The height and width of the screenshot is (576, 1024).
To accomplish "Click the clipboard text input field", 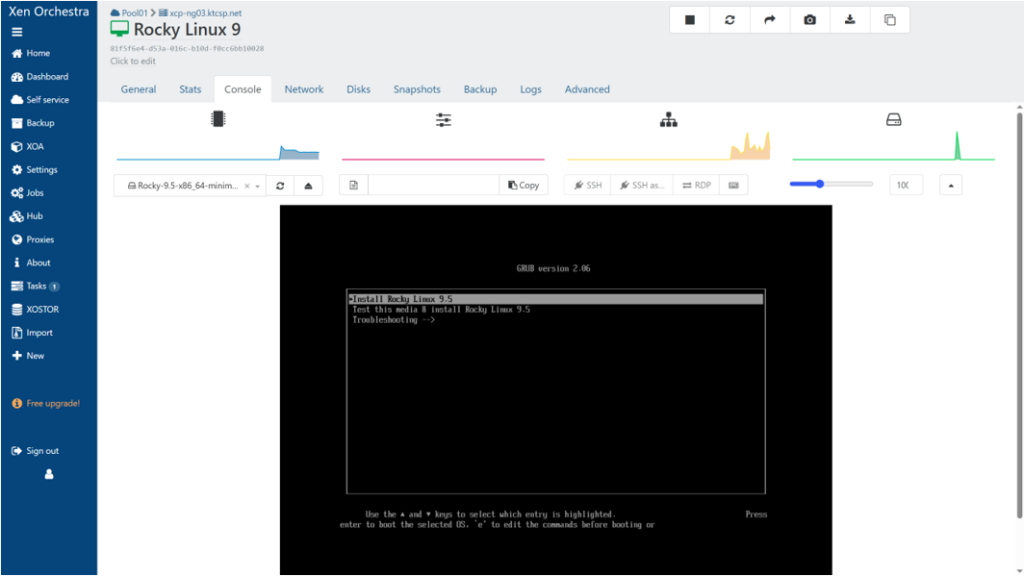I will point(433,185).
